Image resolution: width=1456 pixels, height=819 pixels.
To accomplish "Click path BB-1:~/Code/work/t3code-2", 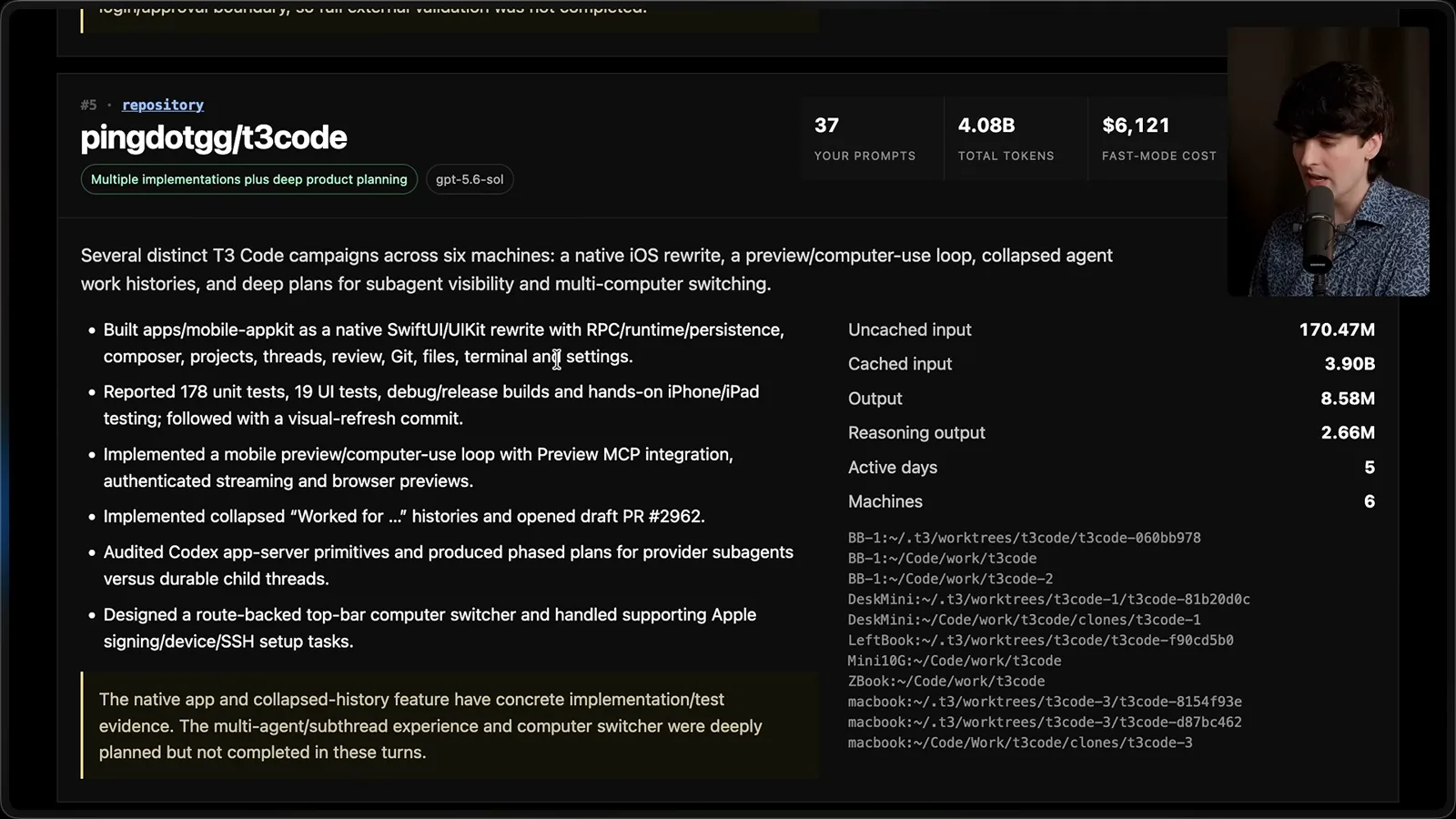I will [950, 579].
